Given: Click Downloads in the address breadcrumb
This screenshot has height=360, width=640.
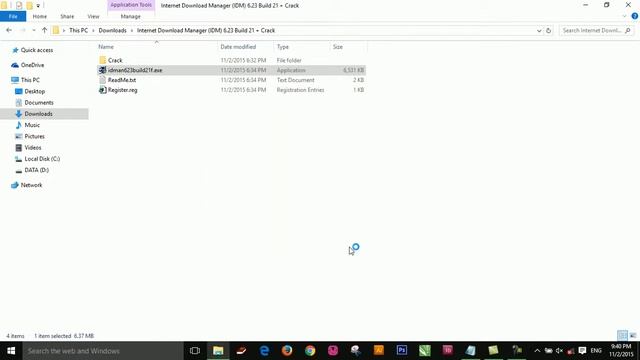Looking at the screenshot, I should [112, 31].
